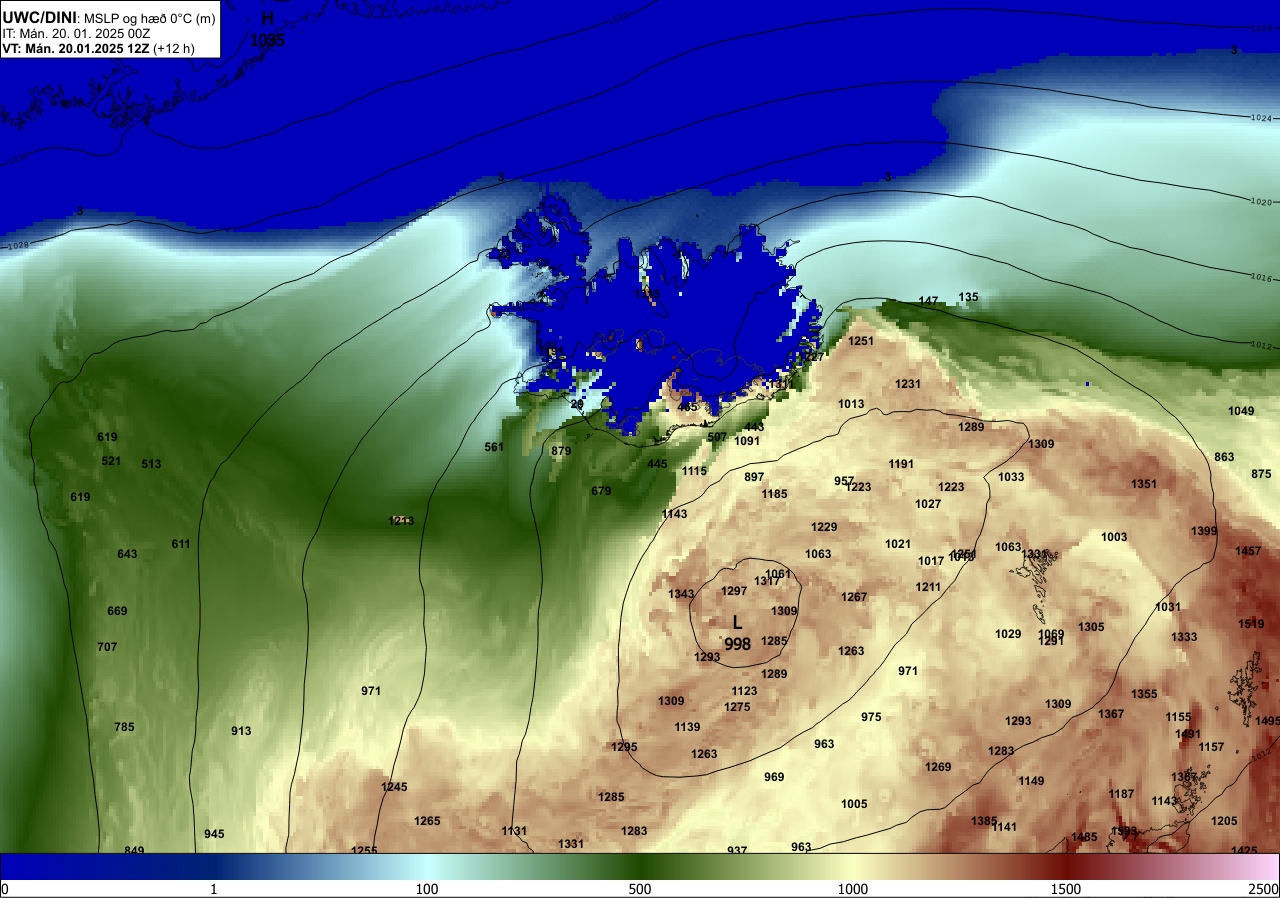Click the height value 679
Viewport: 1280px width, 898px height.
(601, 491)
